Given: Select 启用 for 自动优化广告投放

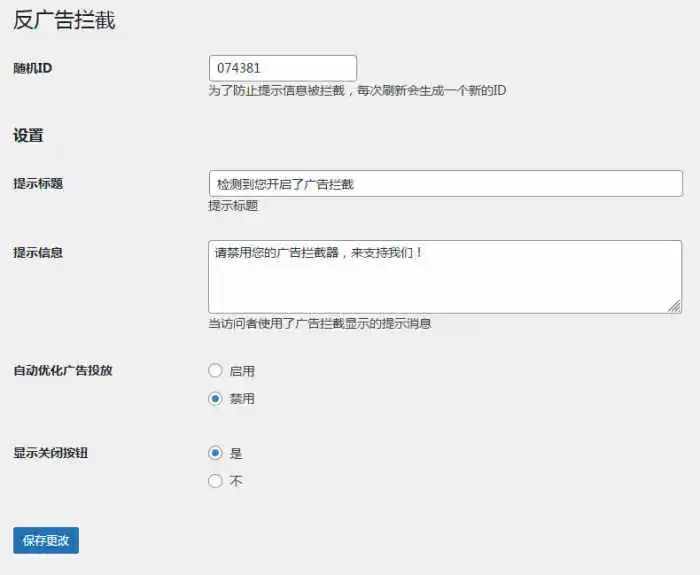Looking at the screenshot, I should 215,371.
